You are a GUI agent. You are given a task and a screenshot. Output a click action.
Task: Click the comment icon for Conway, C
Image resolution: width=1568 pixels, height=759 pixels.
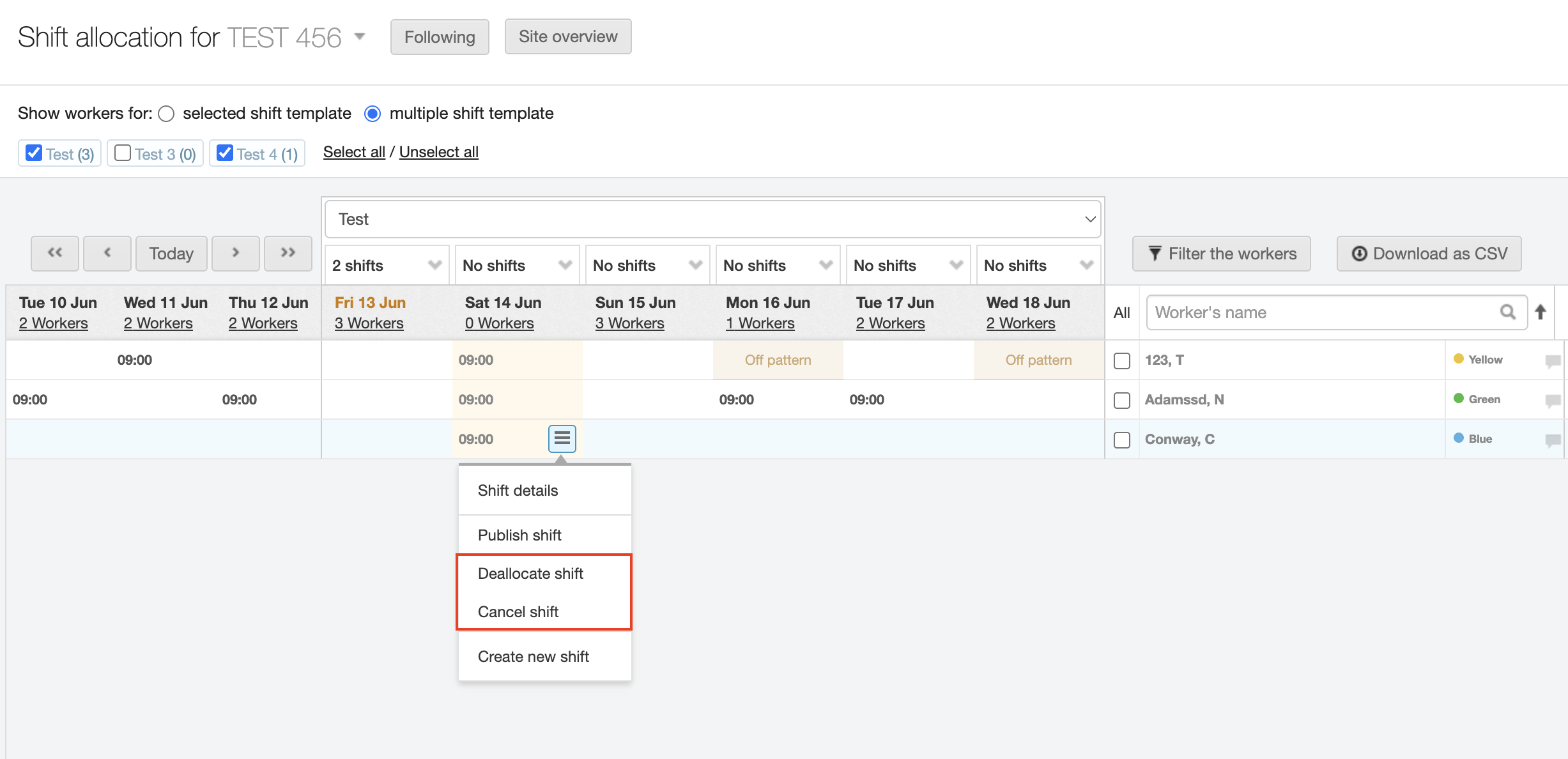coord(1552,440)
